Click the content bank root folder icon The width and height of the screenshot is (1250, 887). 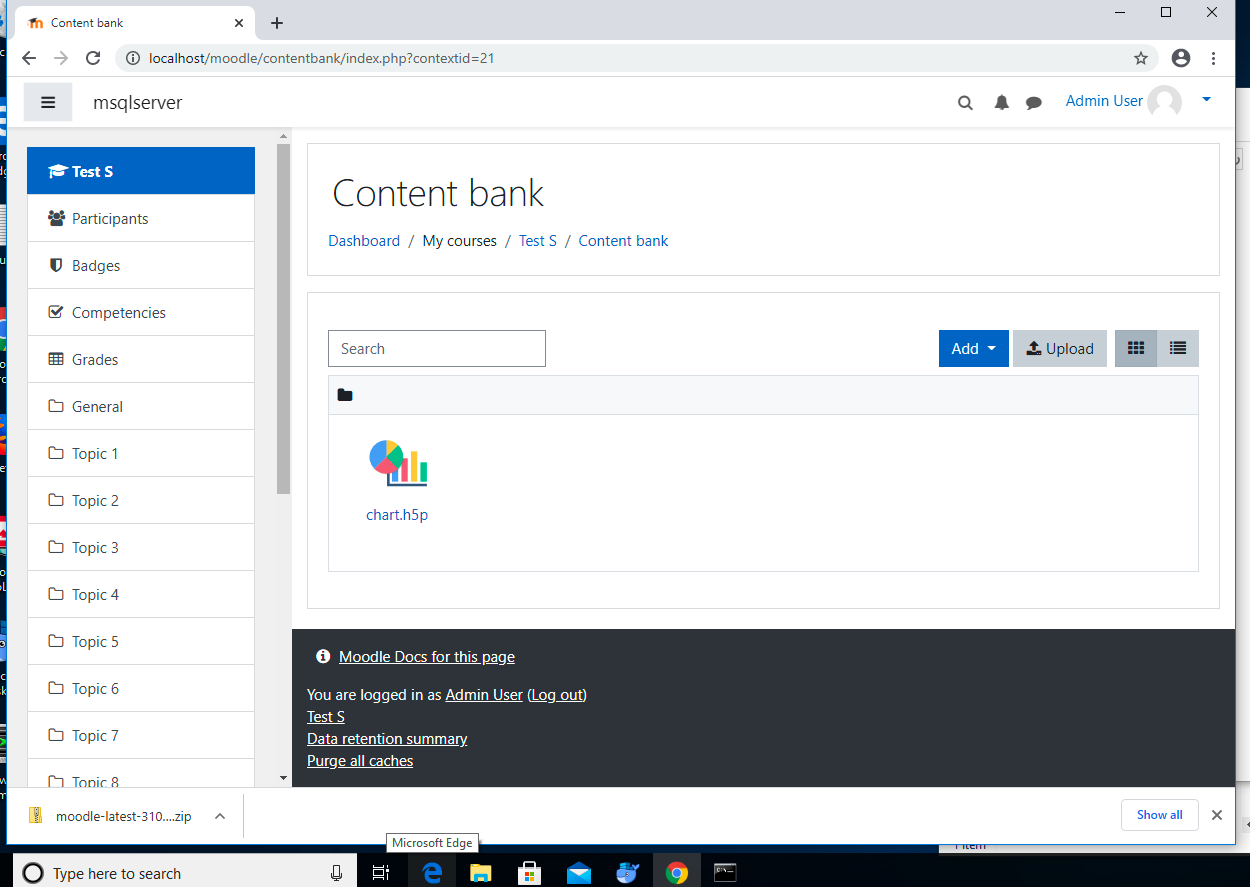coord(345,395)
